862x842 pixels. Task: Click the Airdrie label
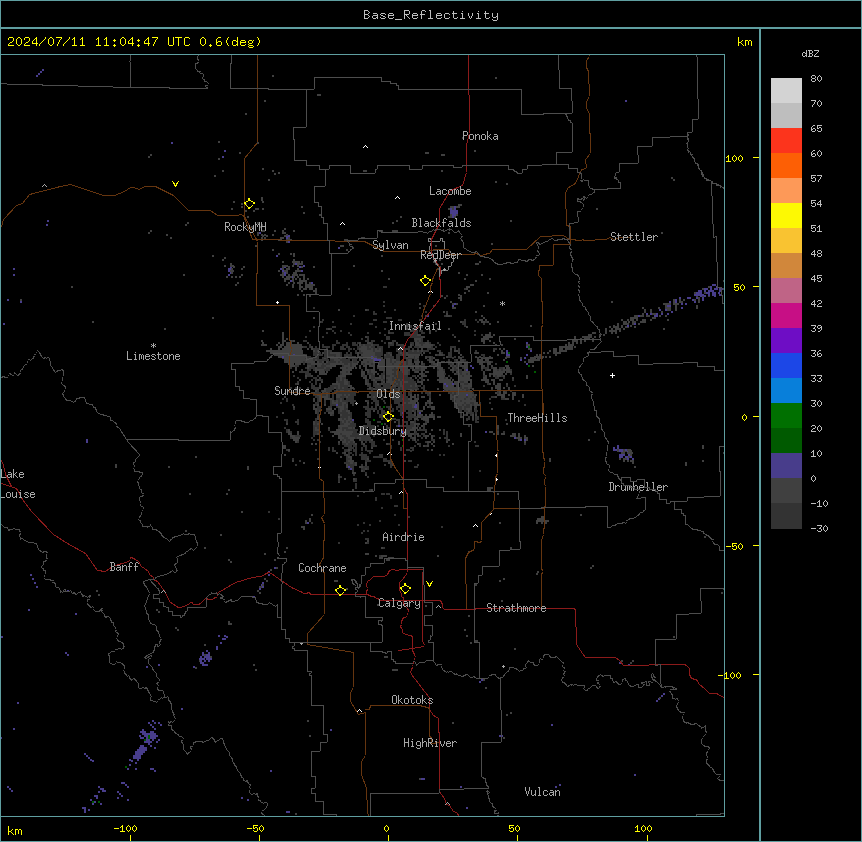point(404,537)
